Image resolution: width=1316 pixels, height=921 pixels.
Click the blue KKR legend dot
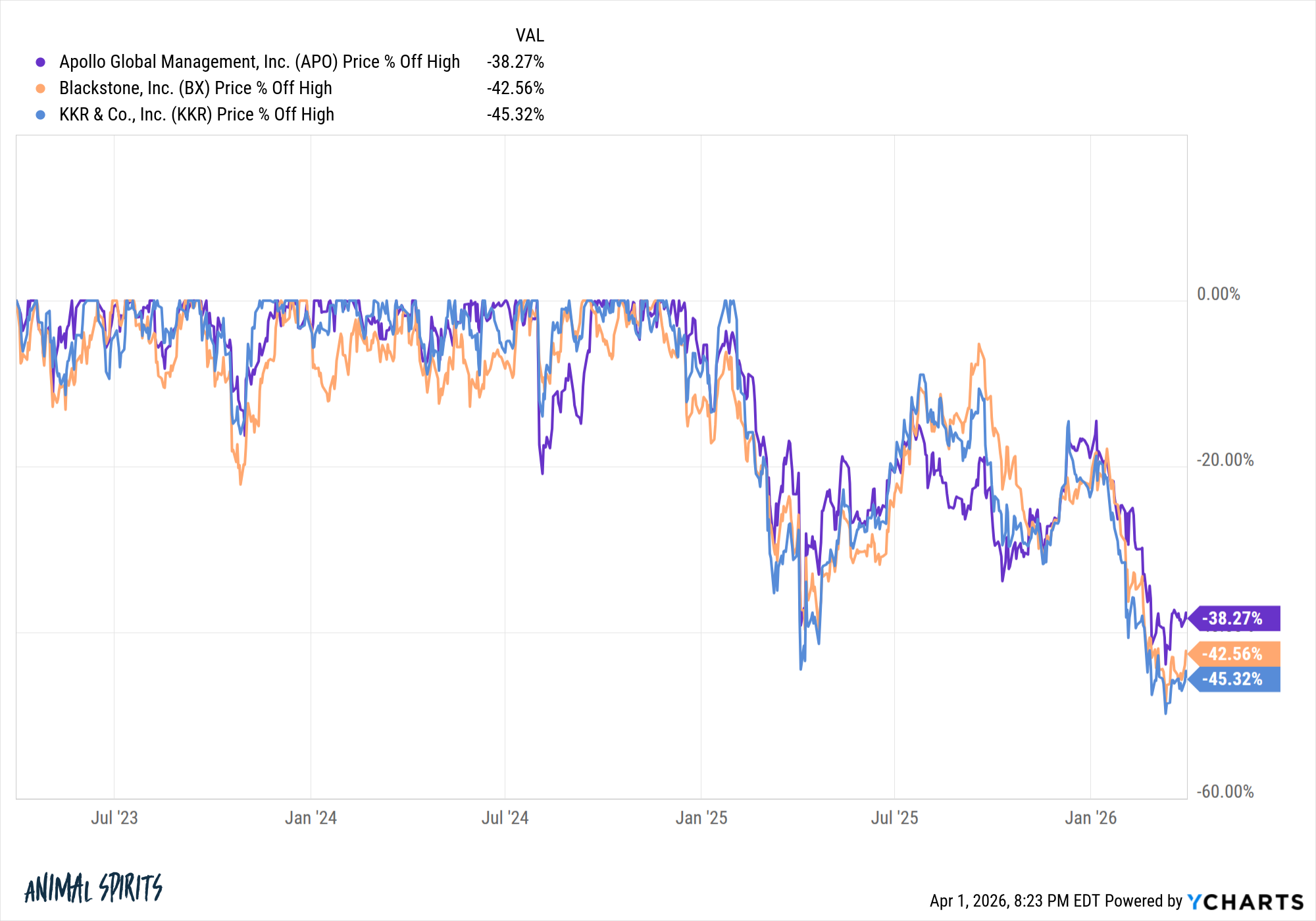[41, 115]
